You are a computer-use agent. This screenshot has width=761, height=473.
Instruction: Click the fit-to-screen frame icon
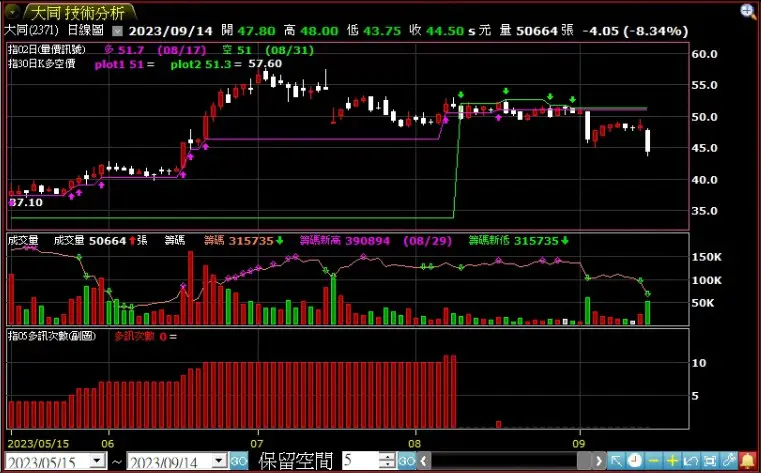pos(710,461)
